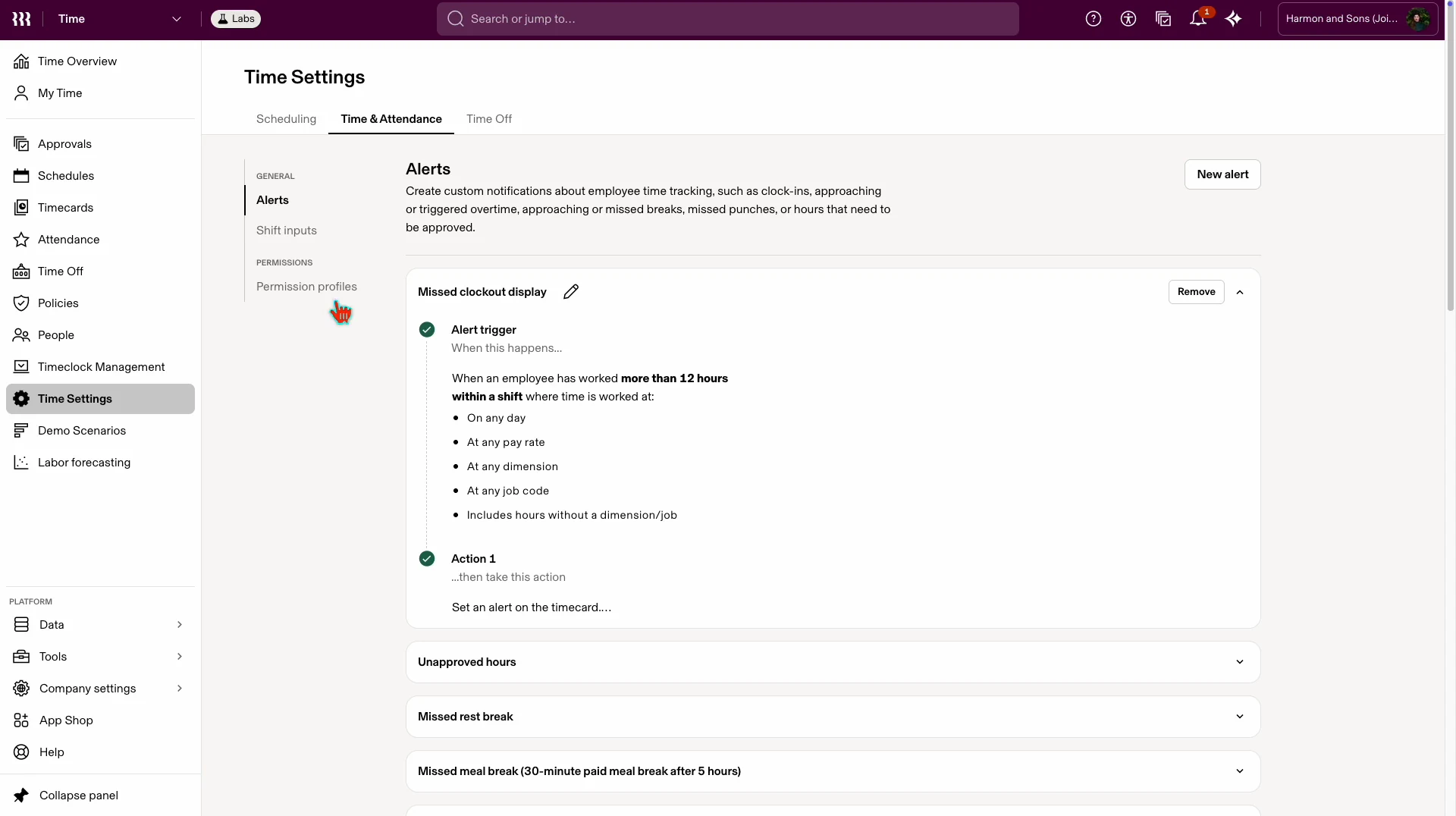Expand the Tools platform menu

click(x=100, y=657)
